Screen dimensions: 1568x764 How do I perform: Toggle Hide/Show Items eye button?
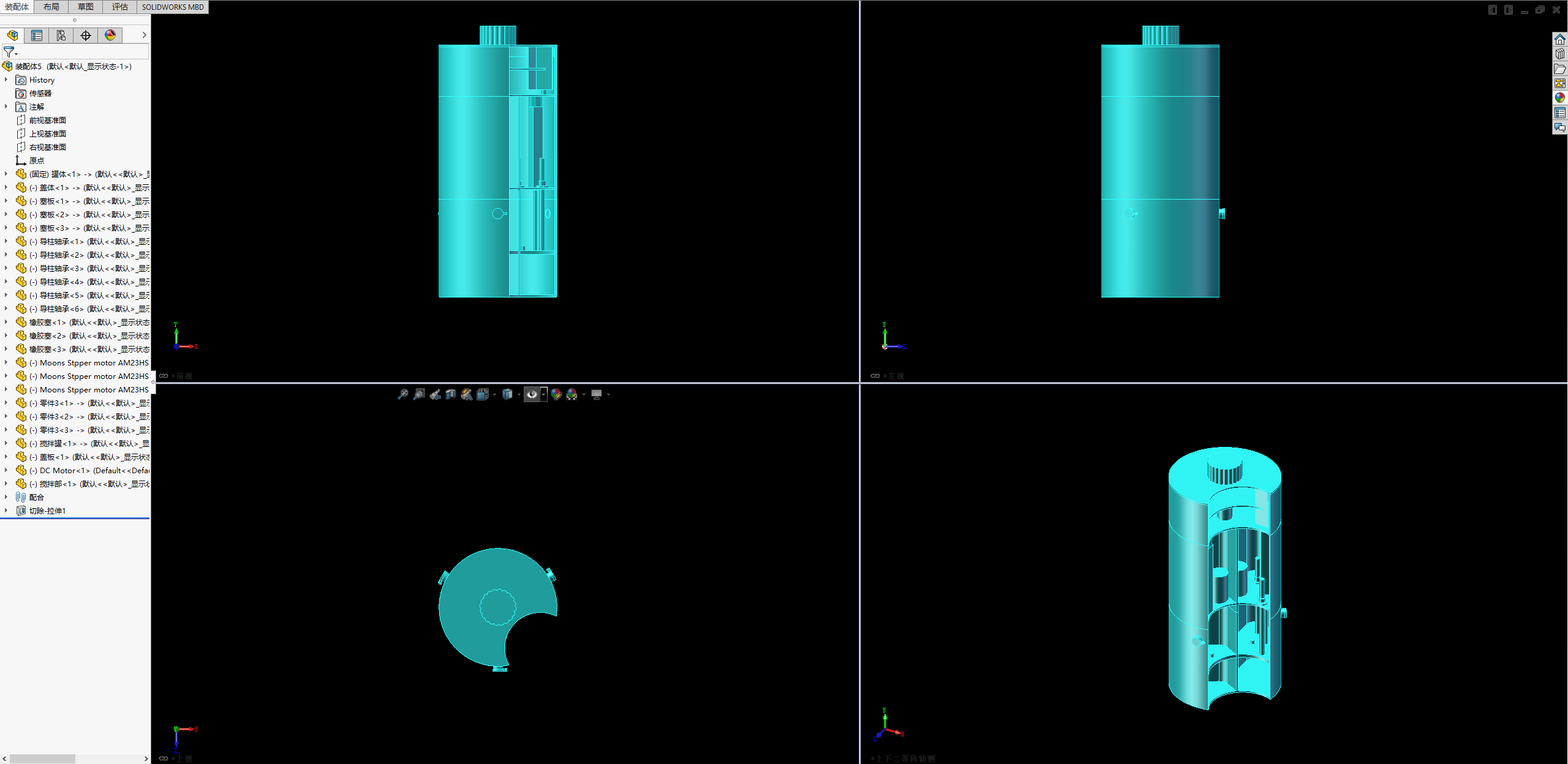(x=532, y=394)
